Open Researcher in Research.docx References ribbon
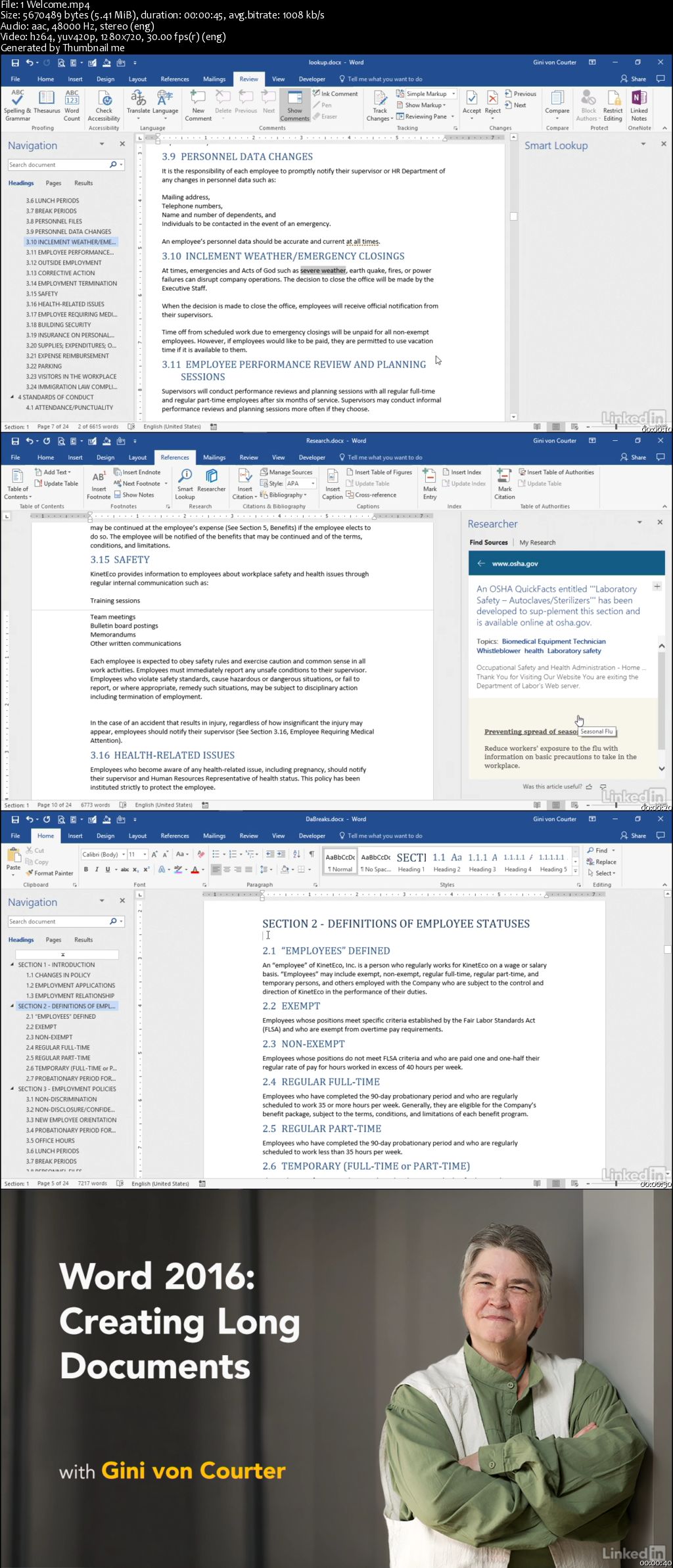This screenshot has height=1568, width=673. [x=211, y=481]
